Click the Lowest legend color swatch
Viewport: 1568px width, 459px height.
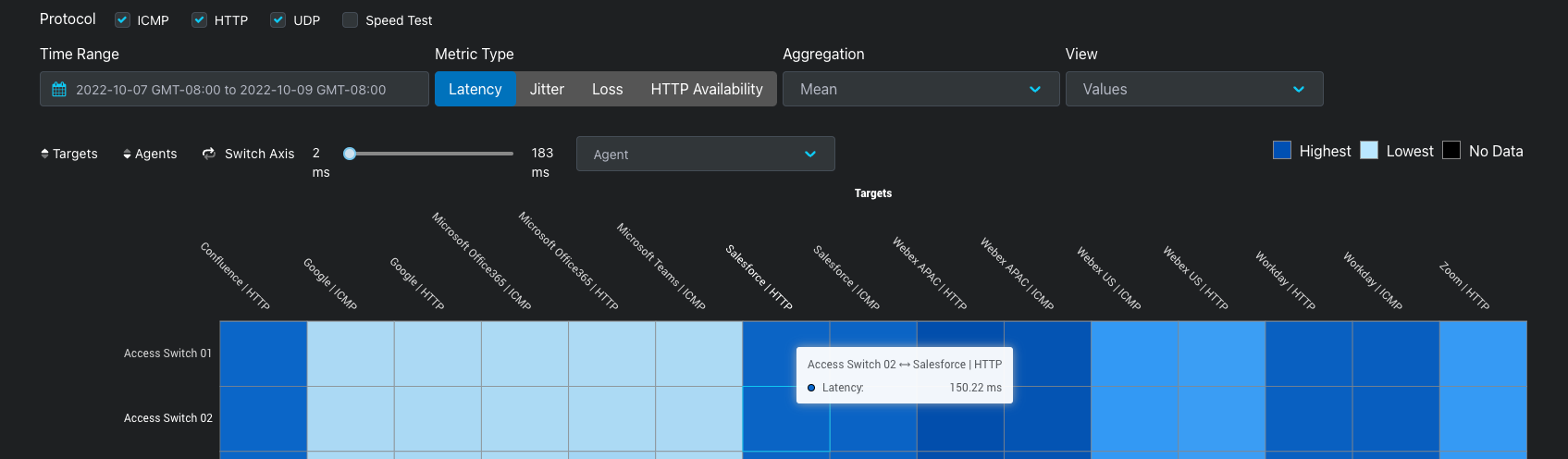(x=1369, y=150)
